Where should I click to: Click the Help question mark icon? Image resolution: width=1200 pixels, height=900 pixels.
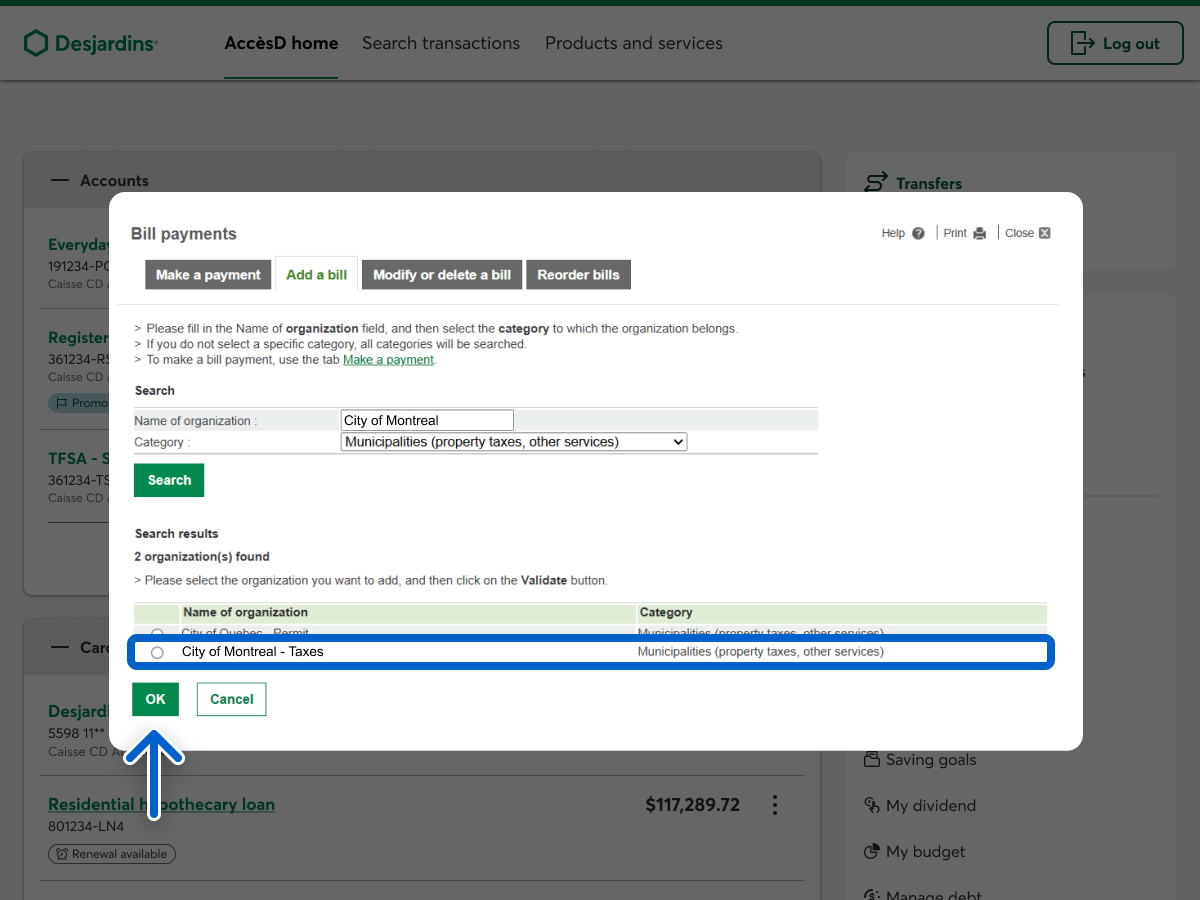coord(918,233)
